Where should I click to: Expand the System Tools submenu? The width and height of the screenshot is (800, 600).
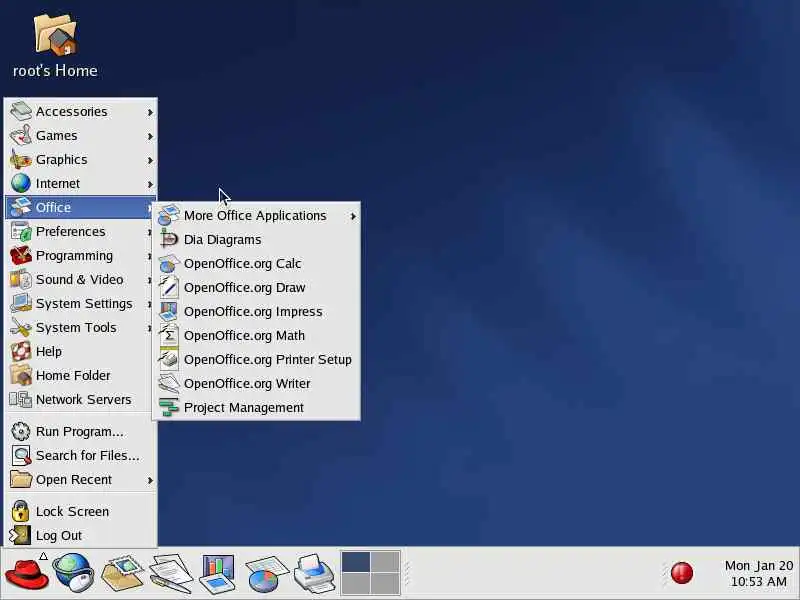pos(81,327)
